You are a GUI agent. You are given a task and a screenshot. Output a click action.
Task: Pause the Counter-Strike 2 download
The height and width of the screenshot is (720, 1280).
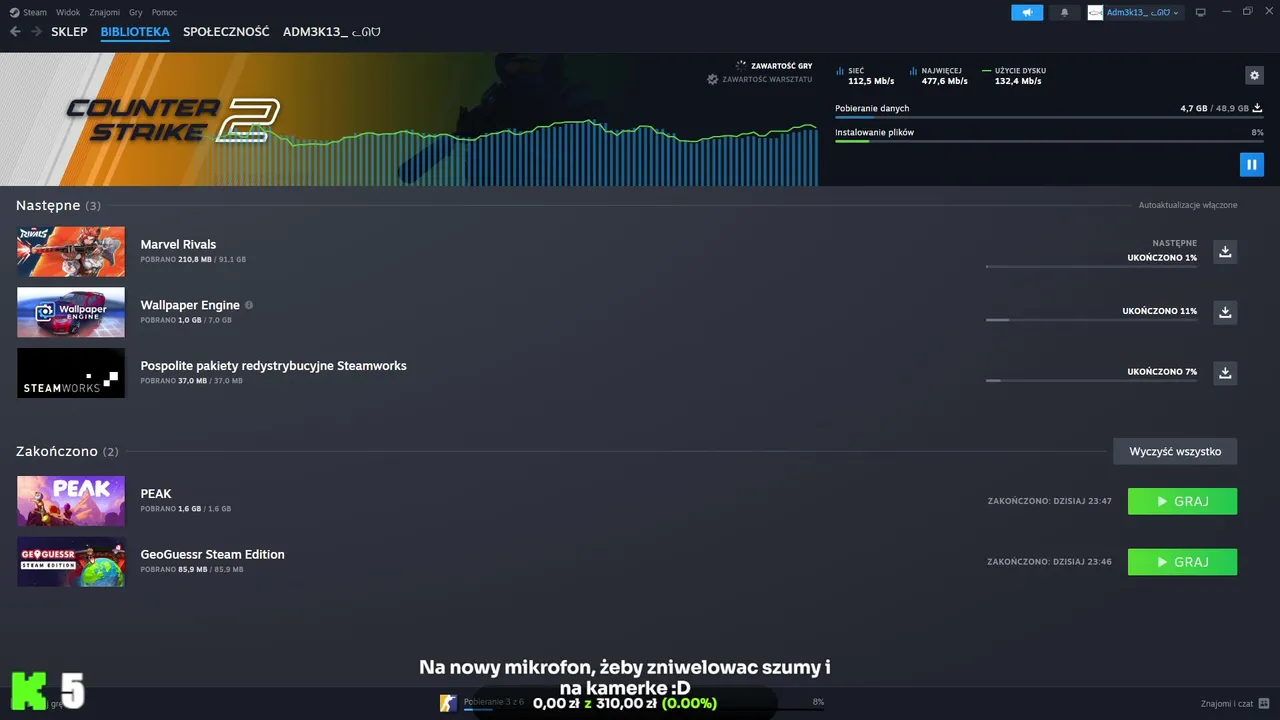pos(1251,164)
